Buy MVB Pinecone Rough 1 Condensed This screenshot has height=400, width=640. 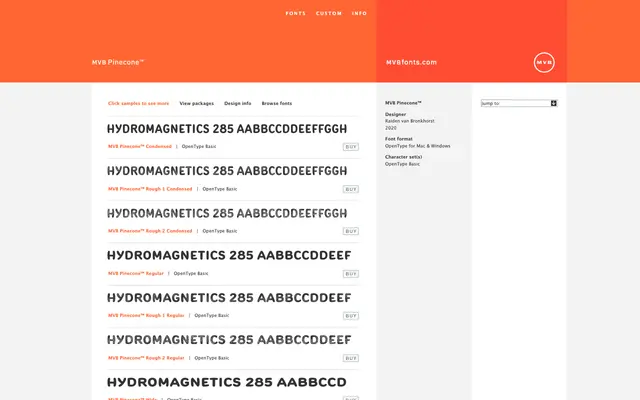click(x=351, y=189)
